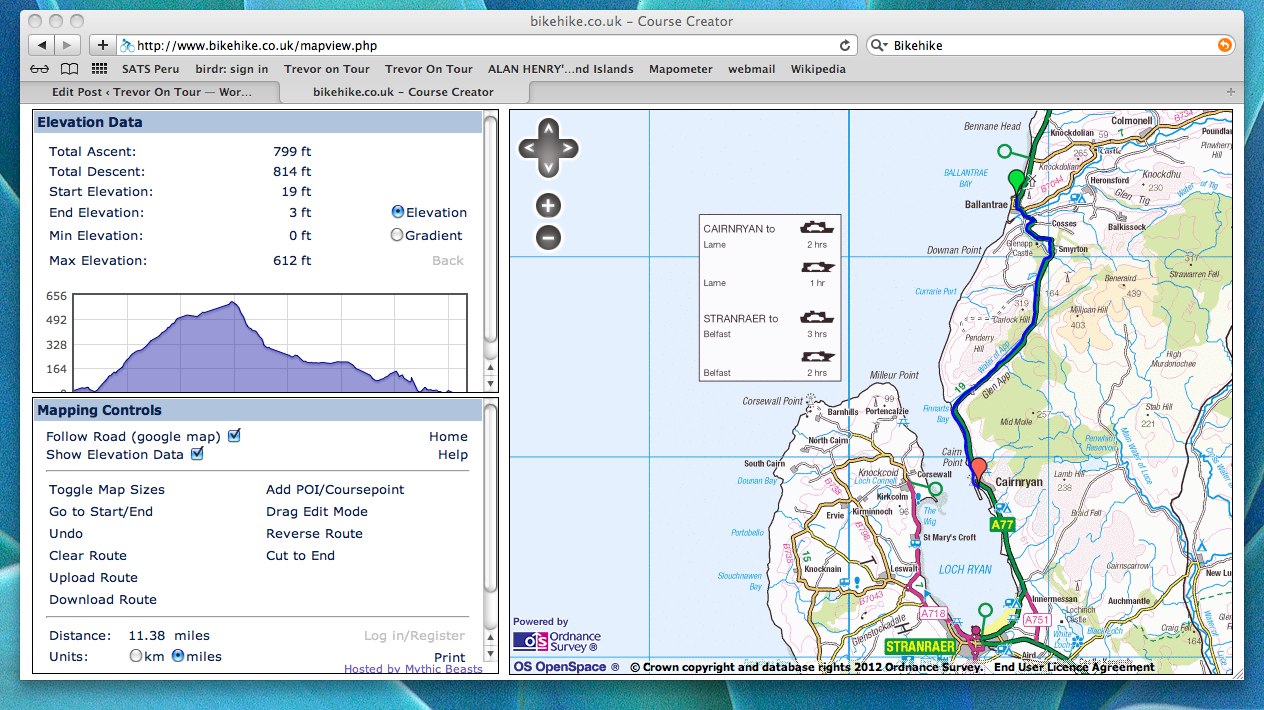Open Reading List glasses icon
Screen dimensions: 1264x710
click(x=39, y=69)
